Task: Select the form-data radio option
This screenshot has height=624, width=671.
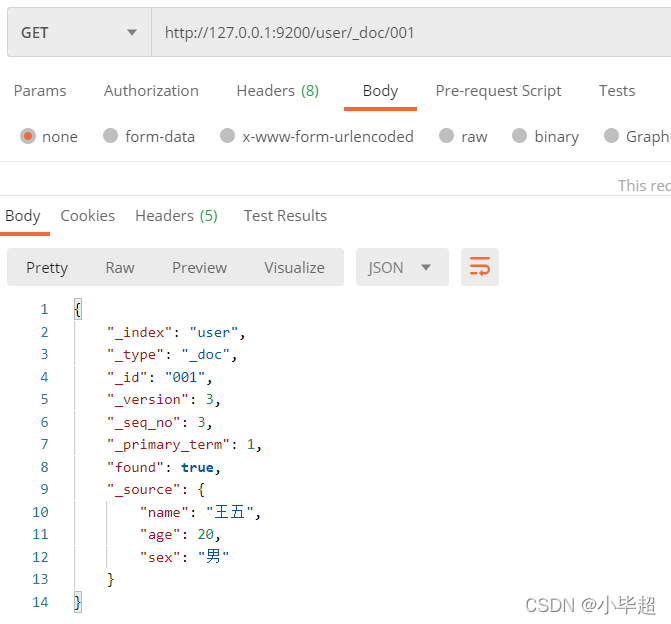Action: click(110, 136)
